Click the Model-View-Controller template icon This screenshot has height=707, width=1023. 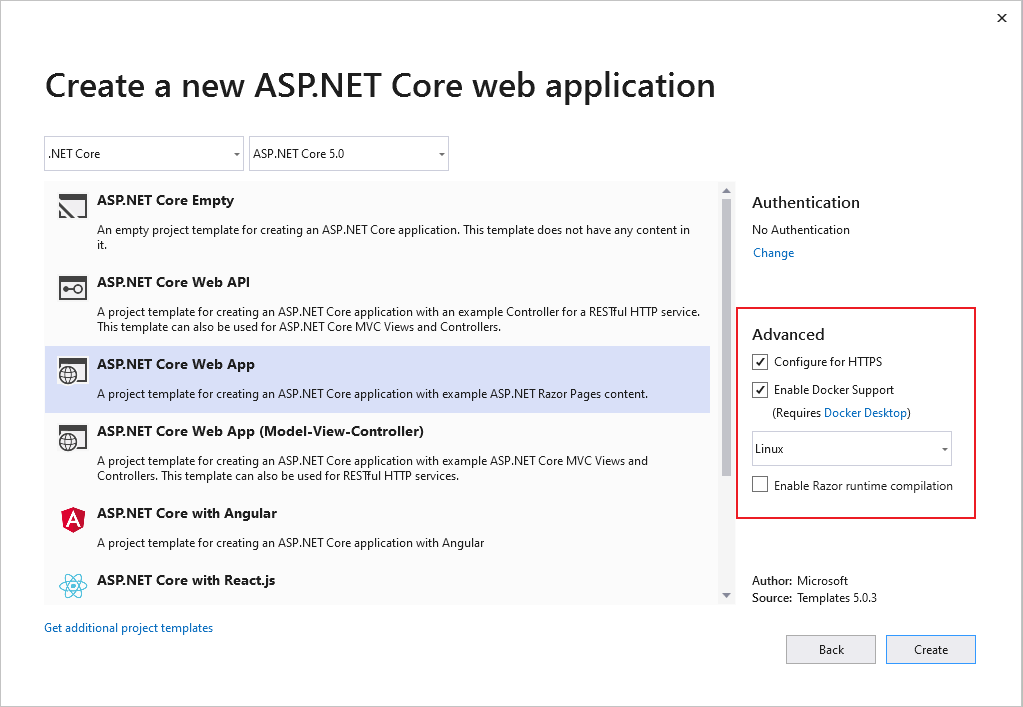click(71, 438)
